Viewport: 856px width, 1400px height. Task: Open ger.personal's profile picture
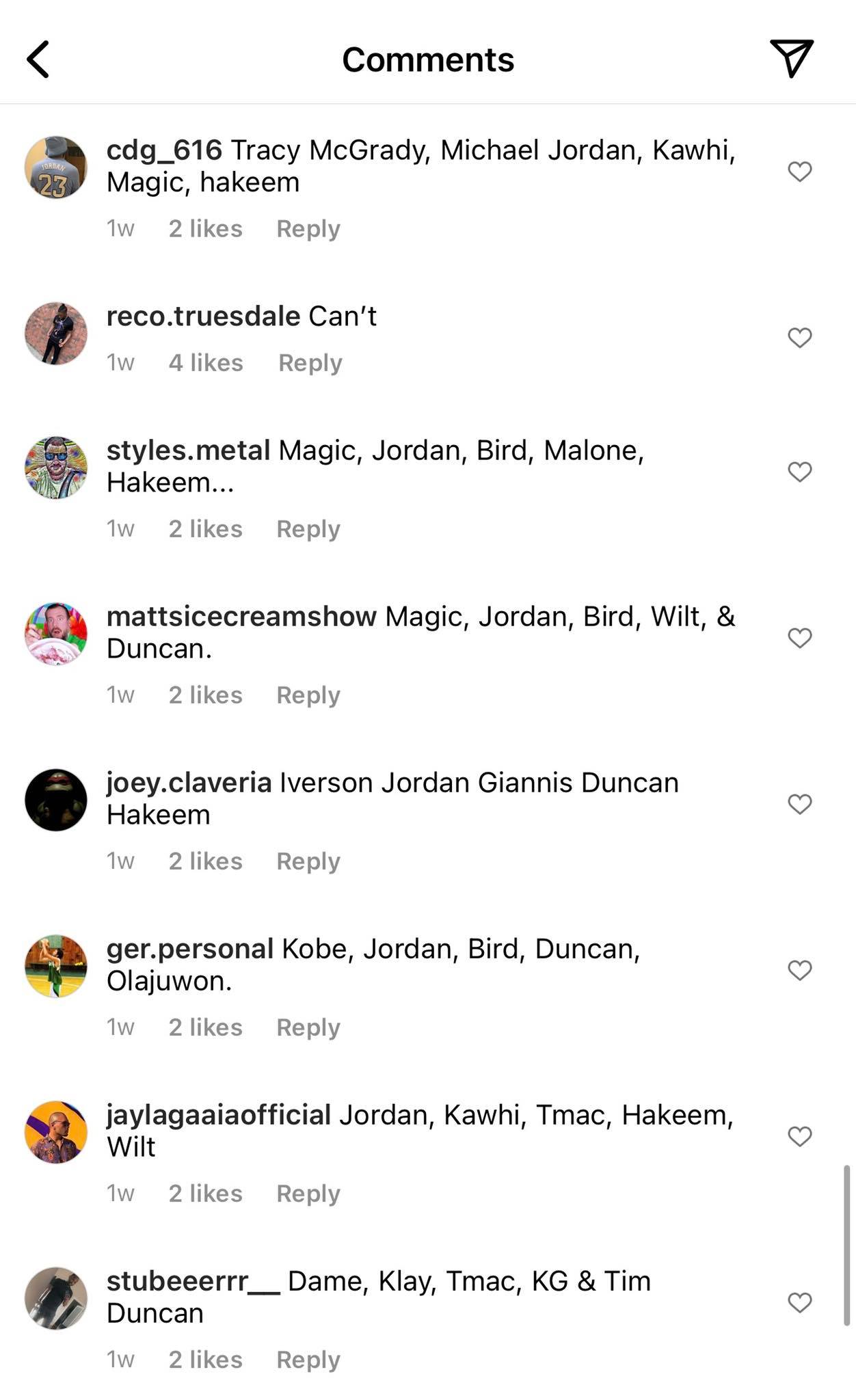click(56, 966)
